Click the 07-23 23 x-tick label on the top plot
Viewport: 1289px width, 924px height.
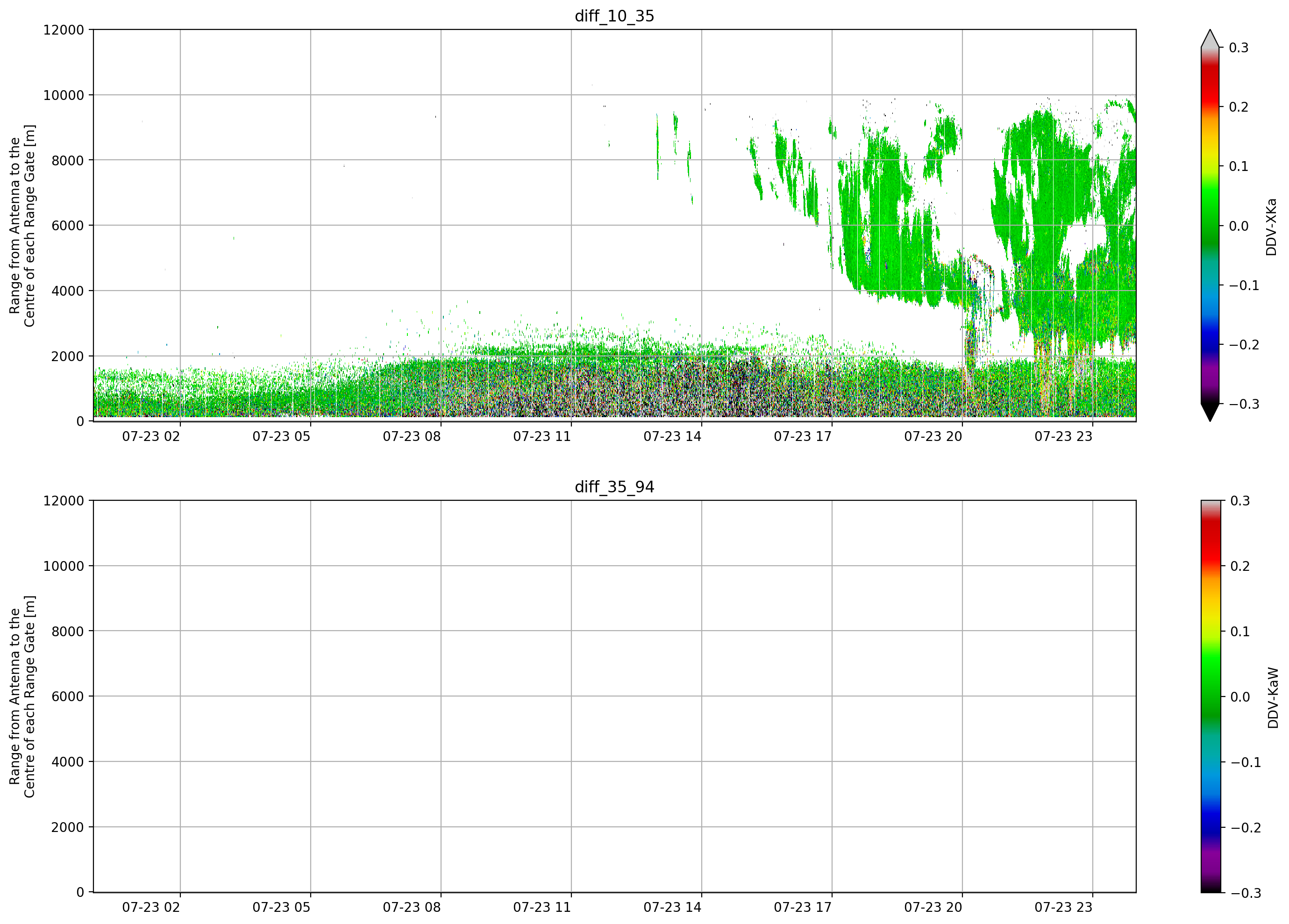coord(1063,436)
